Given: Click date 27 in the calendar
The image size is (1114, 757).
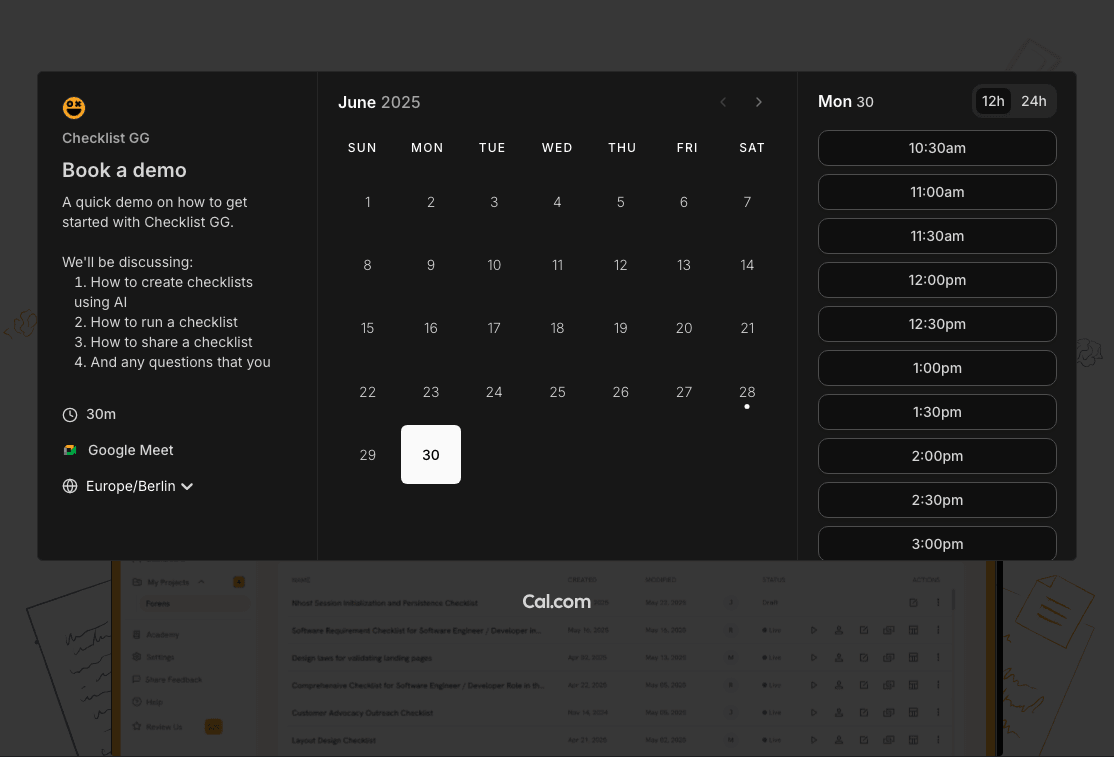Looking at the screenshot, I should [x=684, y=392].
